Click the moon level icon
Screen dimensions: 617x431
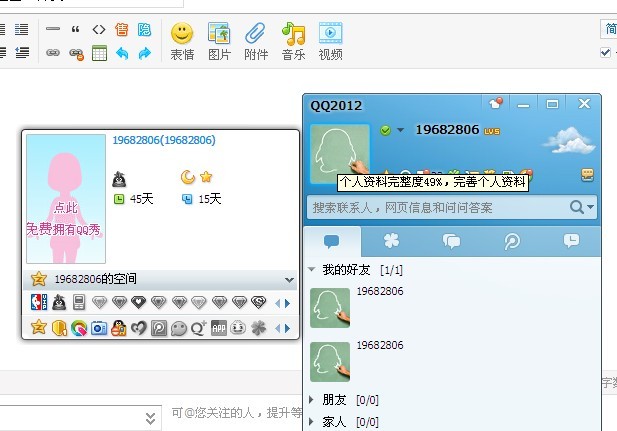click(x=188, y=177)
